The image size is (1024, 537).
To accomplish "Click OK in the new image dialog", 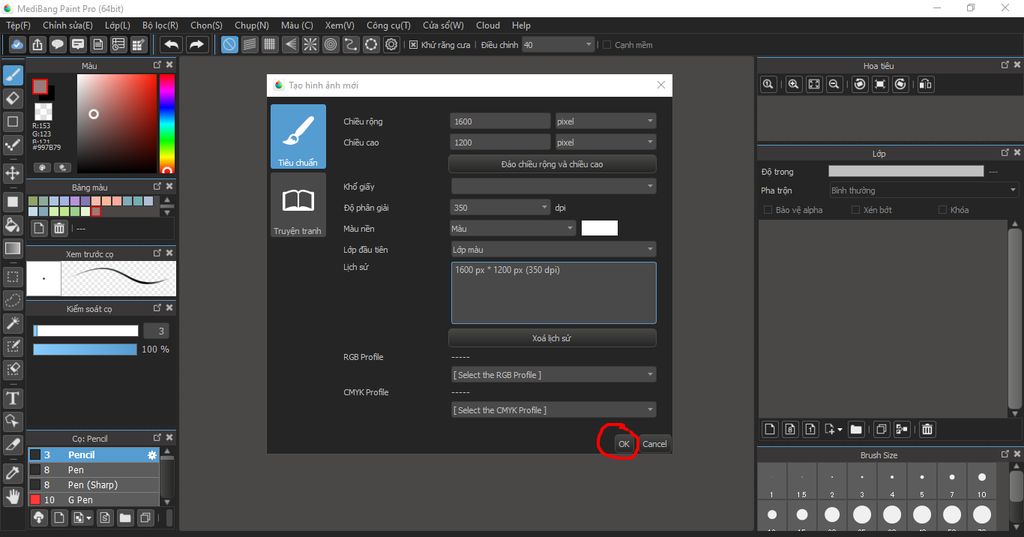I will (624, 444).
